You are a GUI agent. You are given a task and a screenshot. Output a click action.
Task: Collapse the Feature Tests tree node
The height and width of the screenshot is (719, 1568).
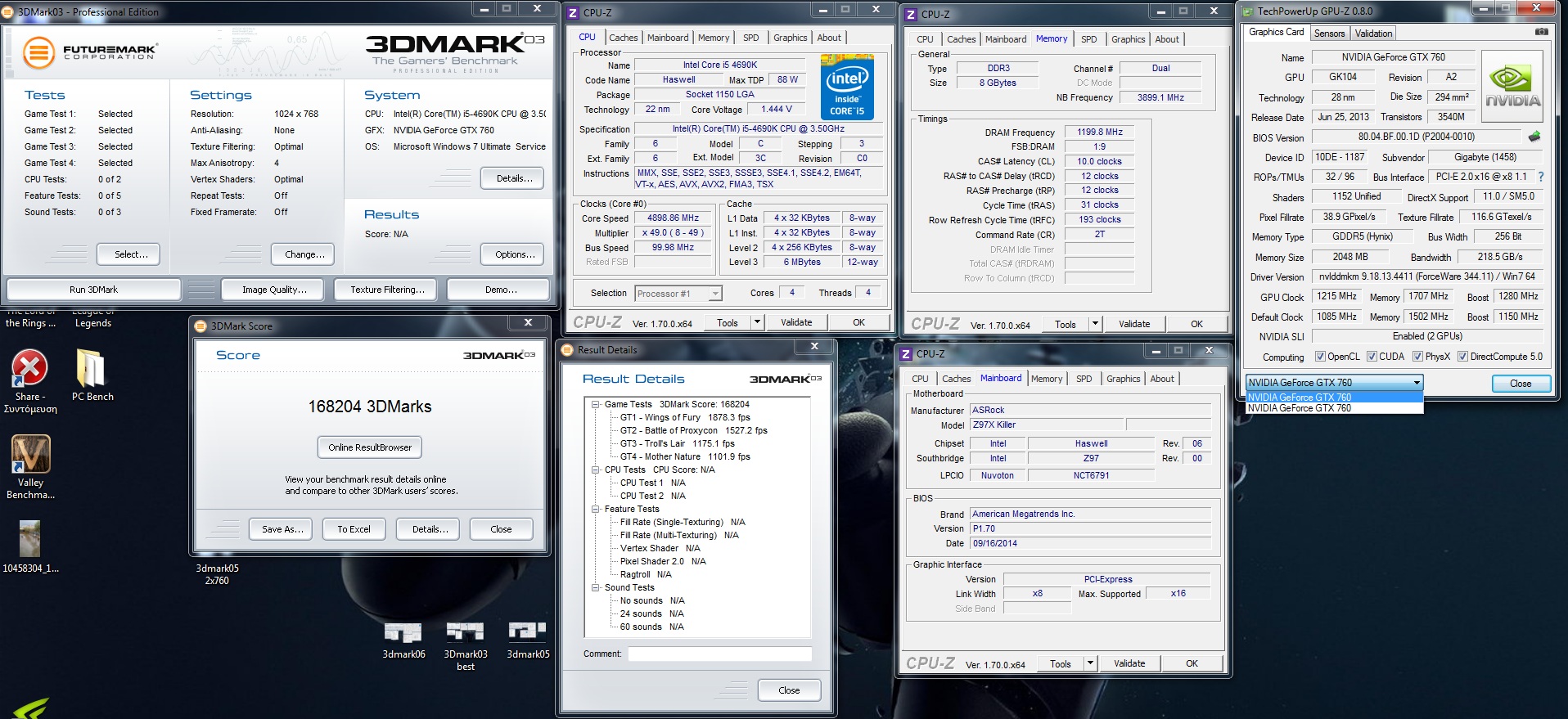pyautogui.click(x=596, y=509)
